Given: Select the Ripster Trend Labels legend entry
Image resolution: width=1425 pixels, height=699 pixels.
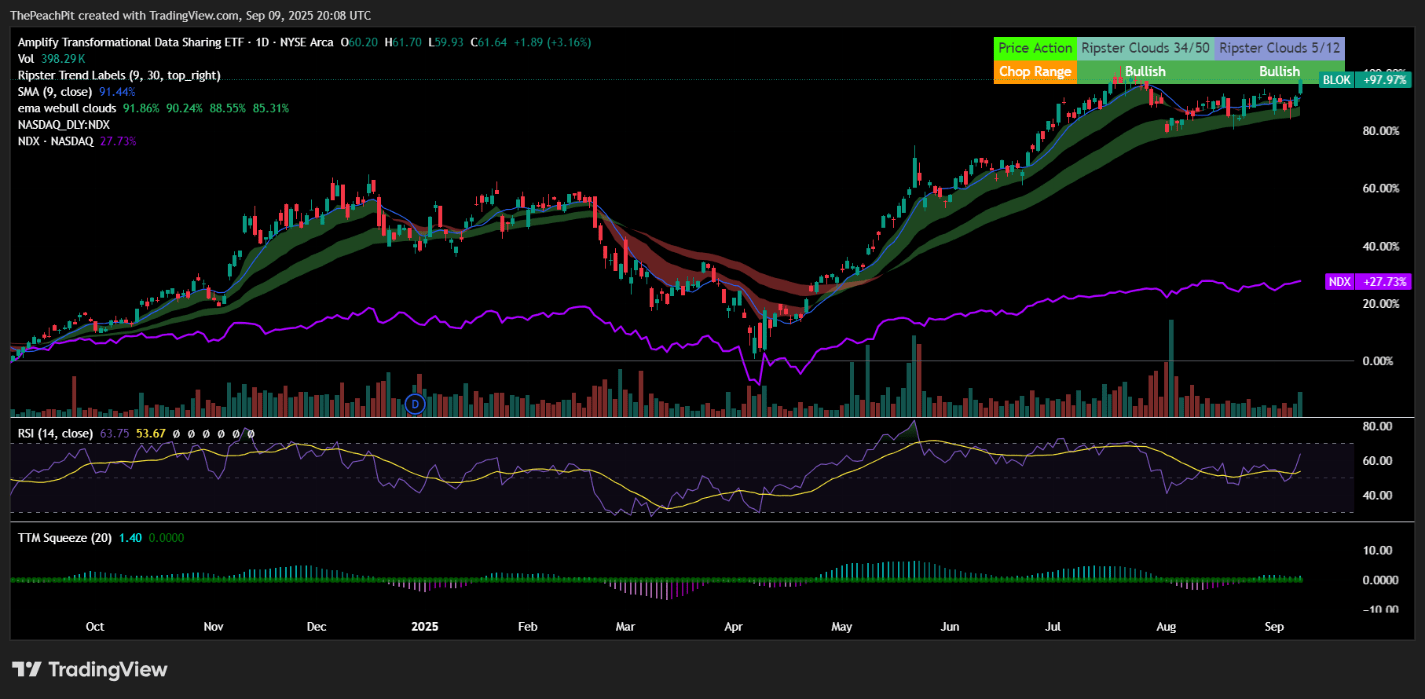Looking at the screenshot, I should click(x=119, y=75).
